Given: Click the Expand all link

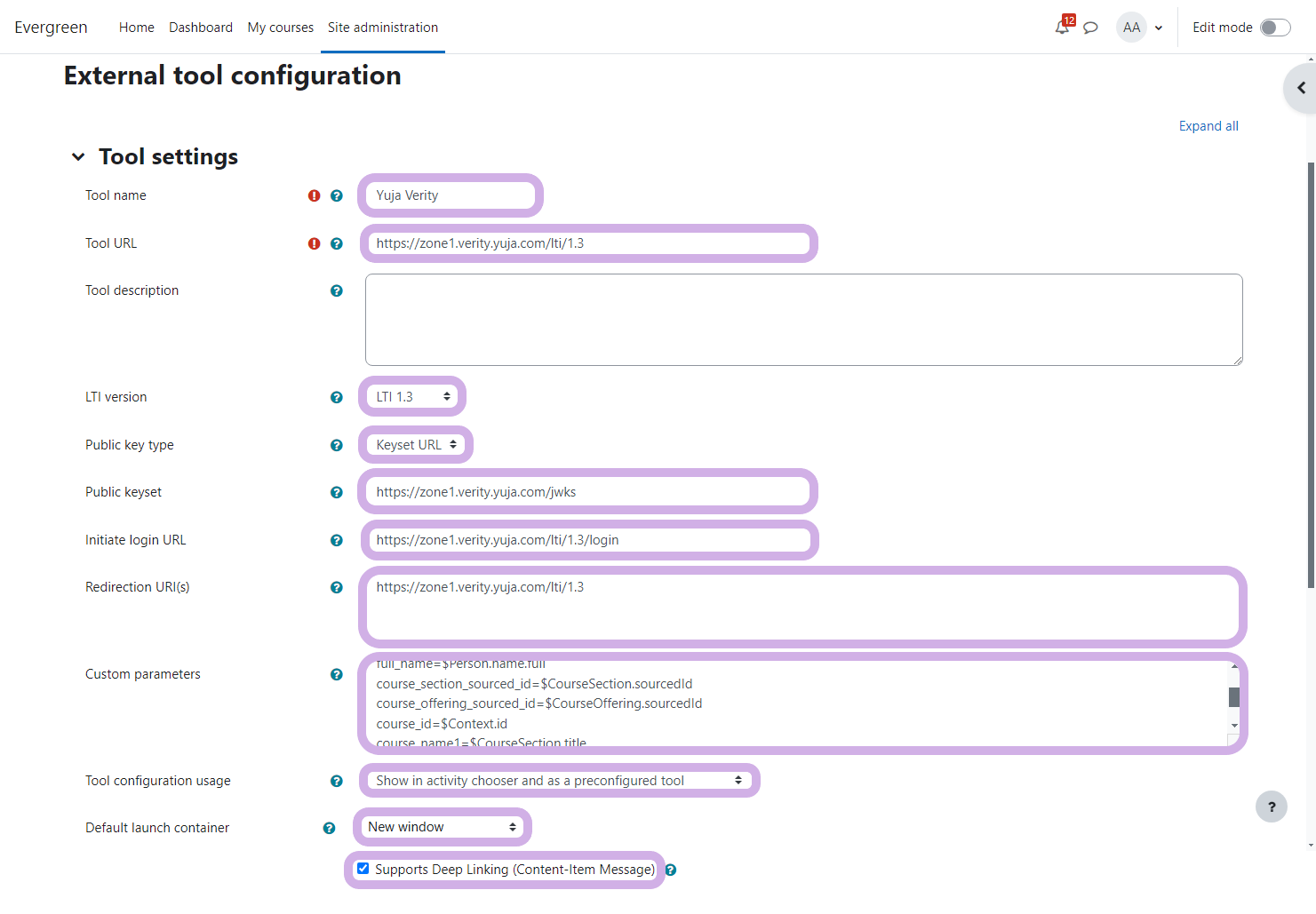Looking at the screenshot, I should (x=1208, y=126).
